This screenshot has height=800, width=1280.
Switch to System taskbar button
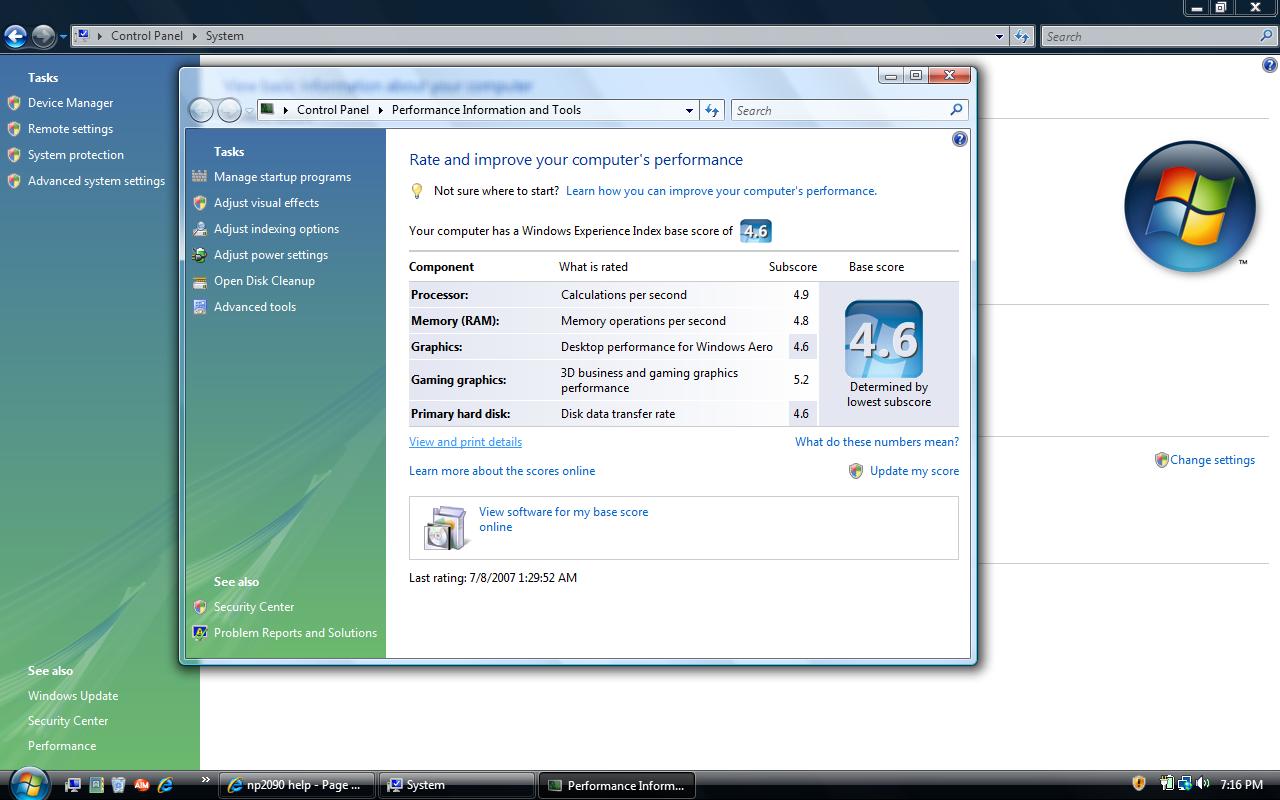coord(457,785)
